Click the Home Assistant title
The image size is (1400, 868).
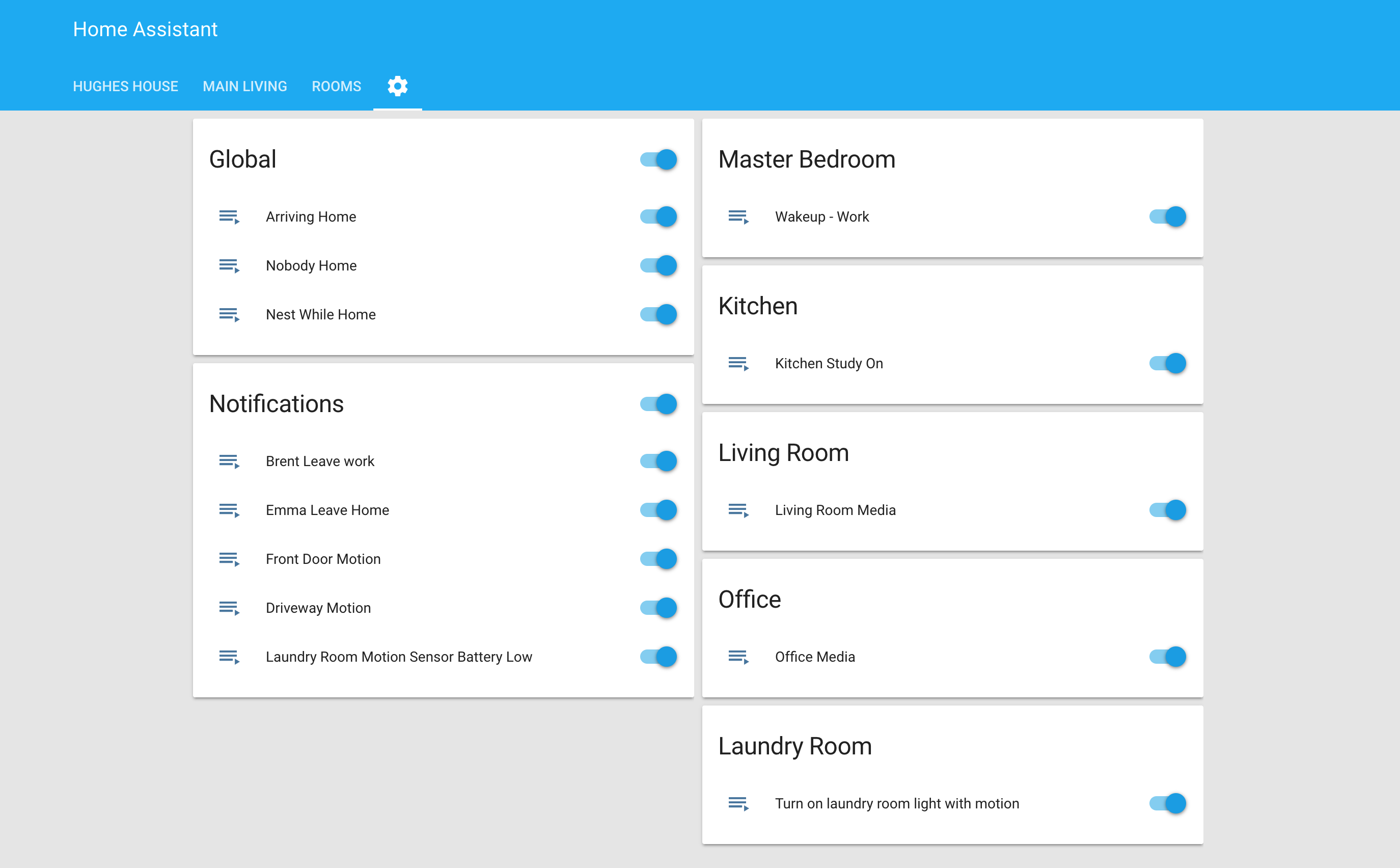click(x=145, y=29)
